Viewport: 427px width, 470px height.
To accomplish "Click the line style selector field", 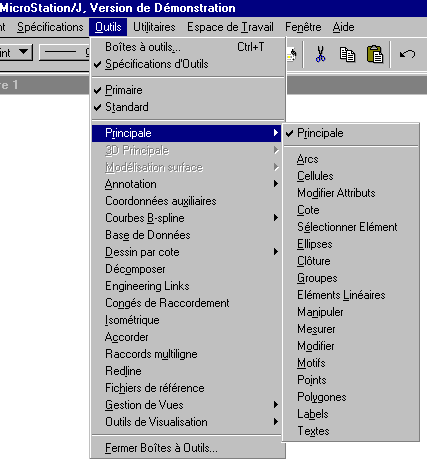I will pyautogui.click(x=64, y=52).
